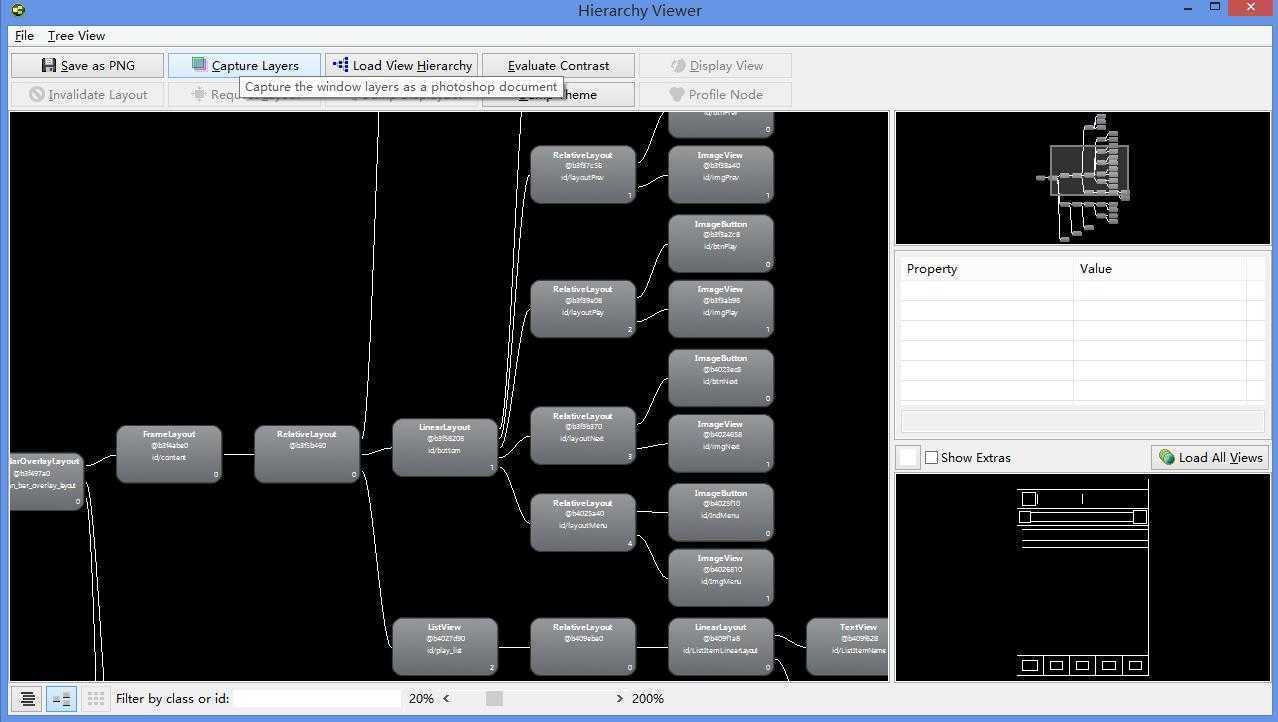Viewport: 1278px width, 722px height.
Task: Select the RelativeLayout @b409eba0 node
Action: coord(583,647)
